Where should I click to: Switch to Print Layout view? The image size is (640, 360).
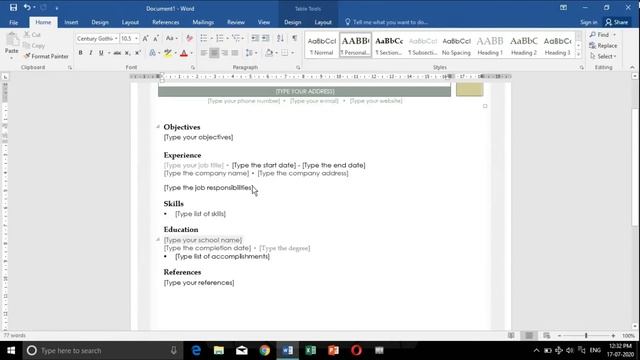pos(529,336)
